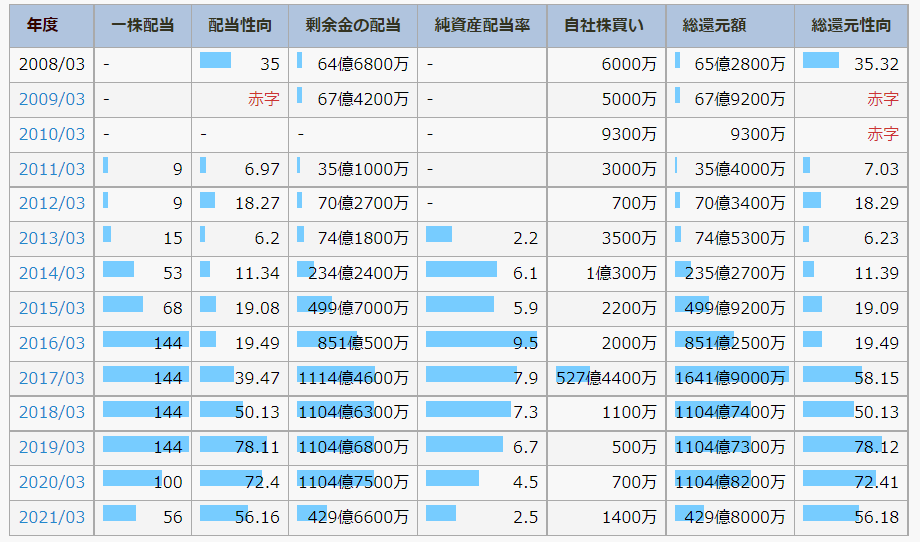The height and width of the screenshot is (542, 920).
Task: Select the 56 dividend per share cell
Action: pyautogui.click(x=143, y=517)
